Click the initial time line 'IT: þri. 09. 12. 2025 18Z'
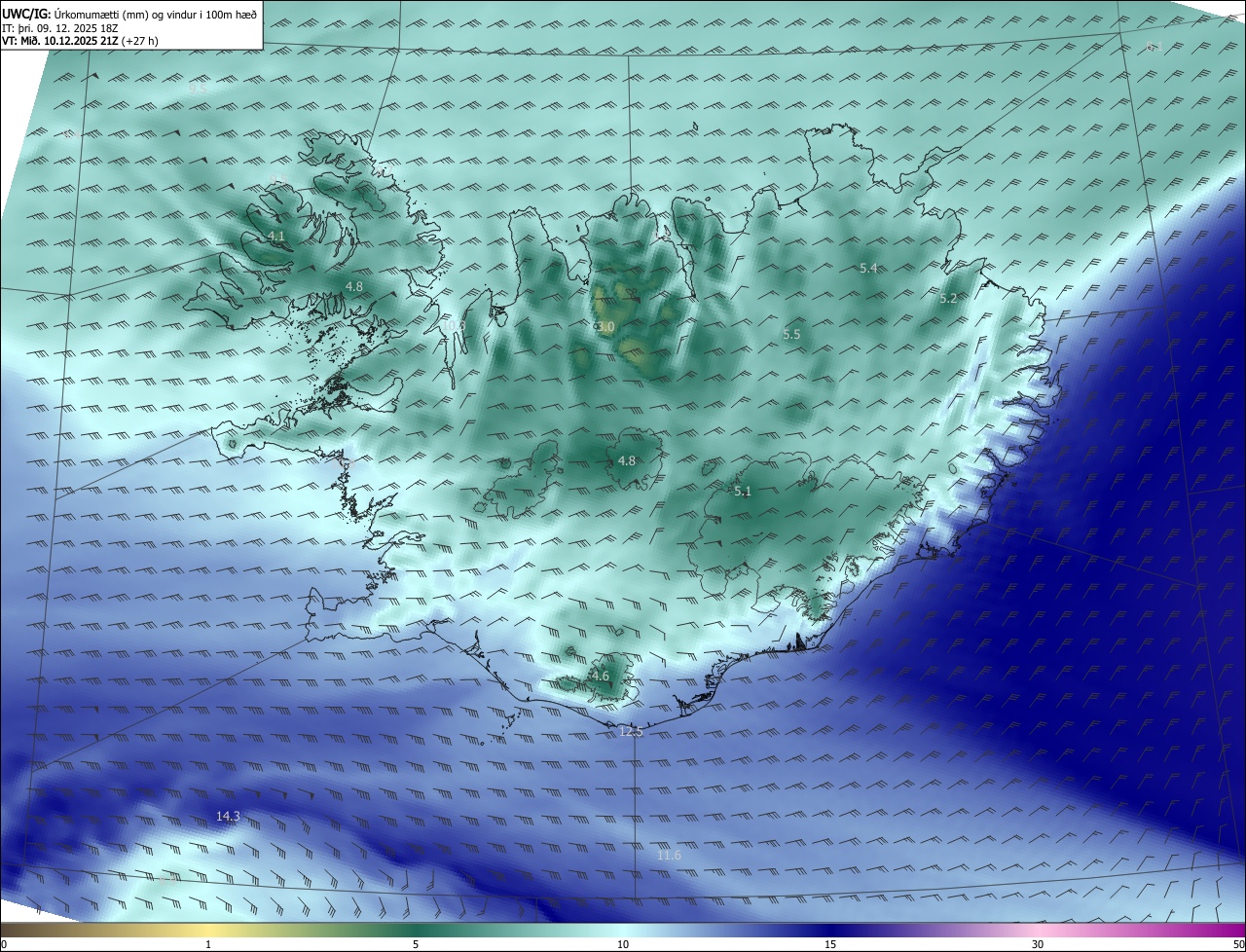Screen dimensions: 1246x952 coord(60,28)
